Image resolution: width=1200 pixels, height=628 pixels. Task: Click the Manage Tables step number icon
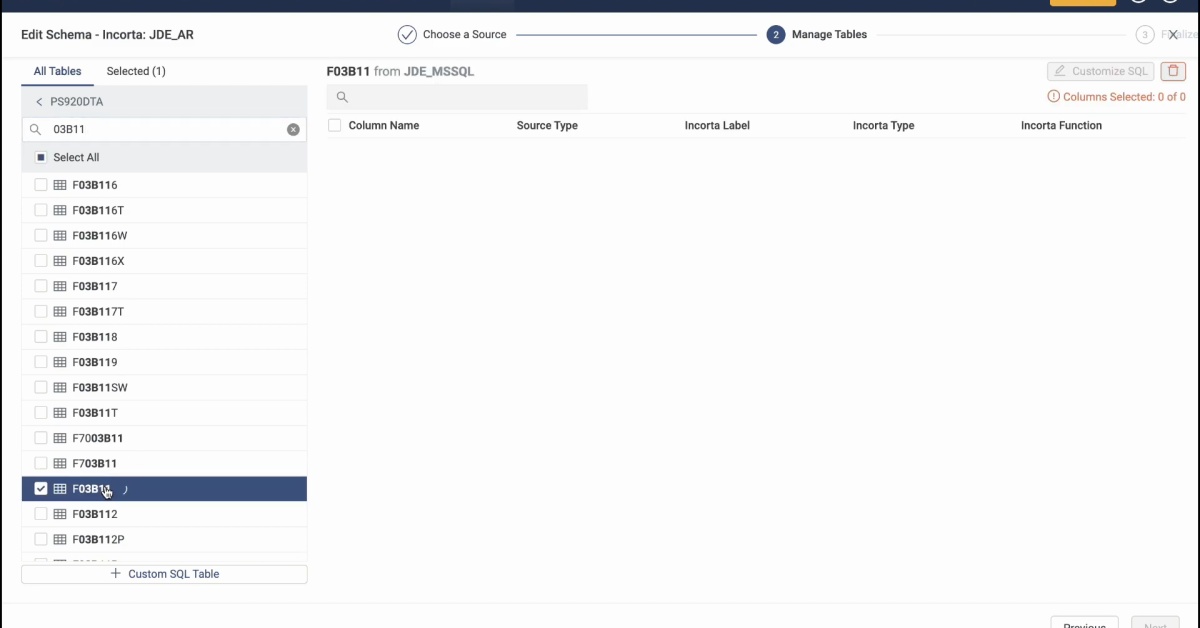(776, 35)
